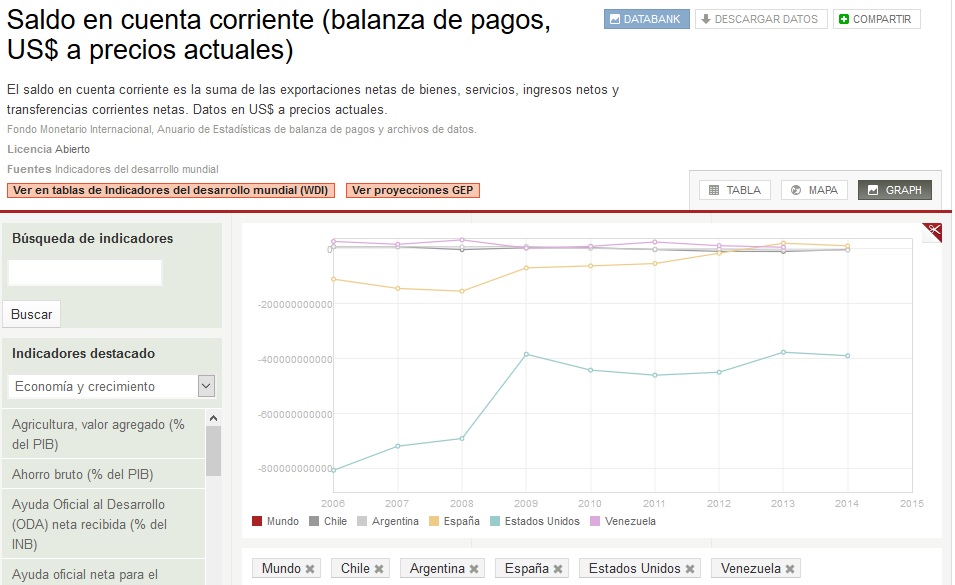Remove España from the selected countries

click(558, 569)
